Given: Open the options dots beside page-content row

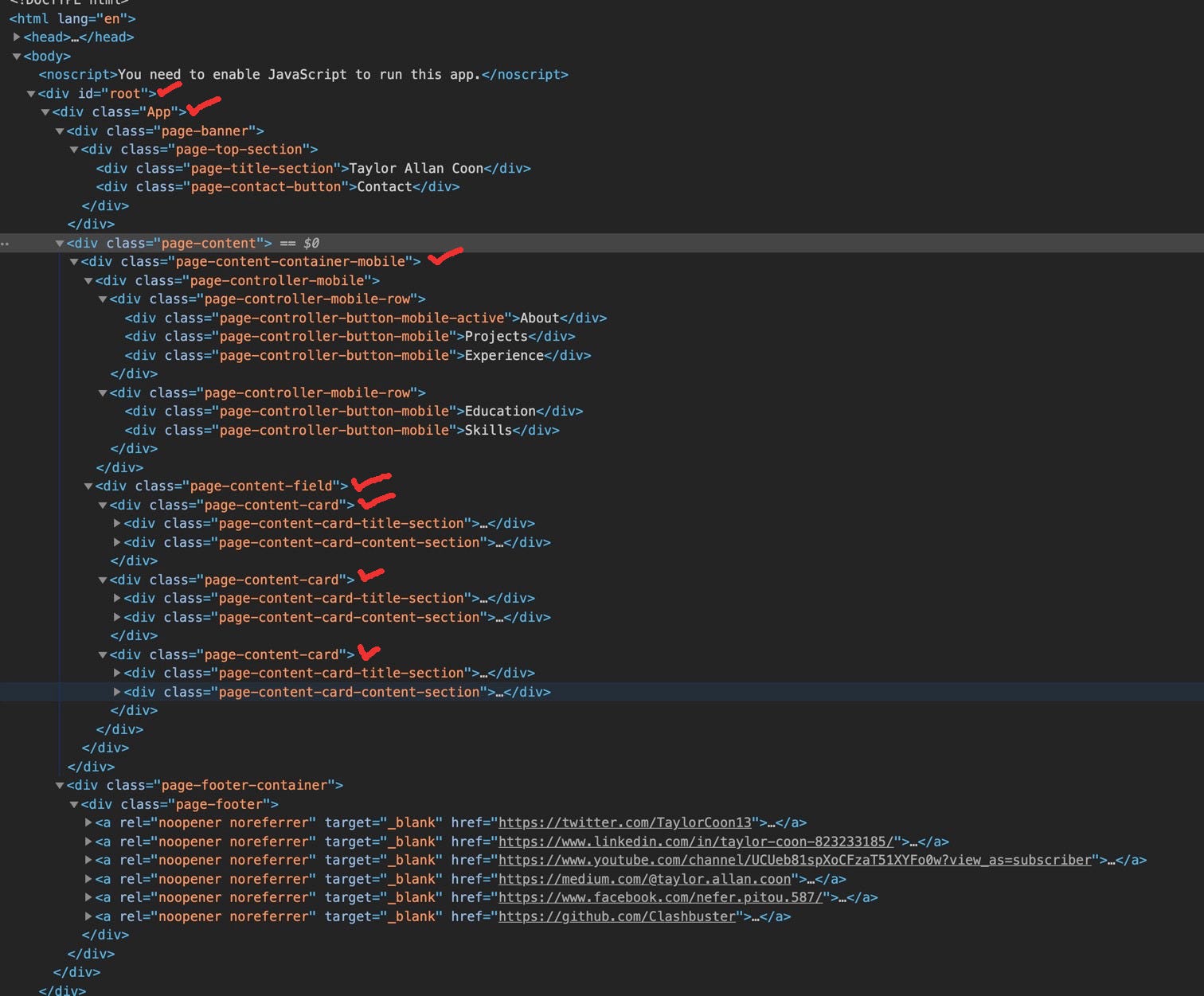Looking at the screenshot, I should pos(5,244).
